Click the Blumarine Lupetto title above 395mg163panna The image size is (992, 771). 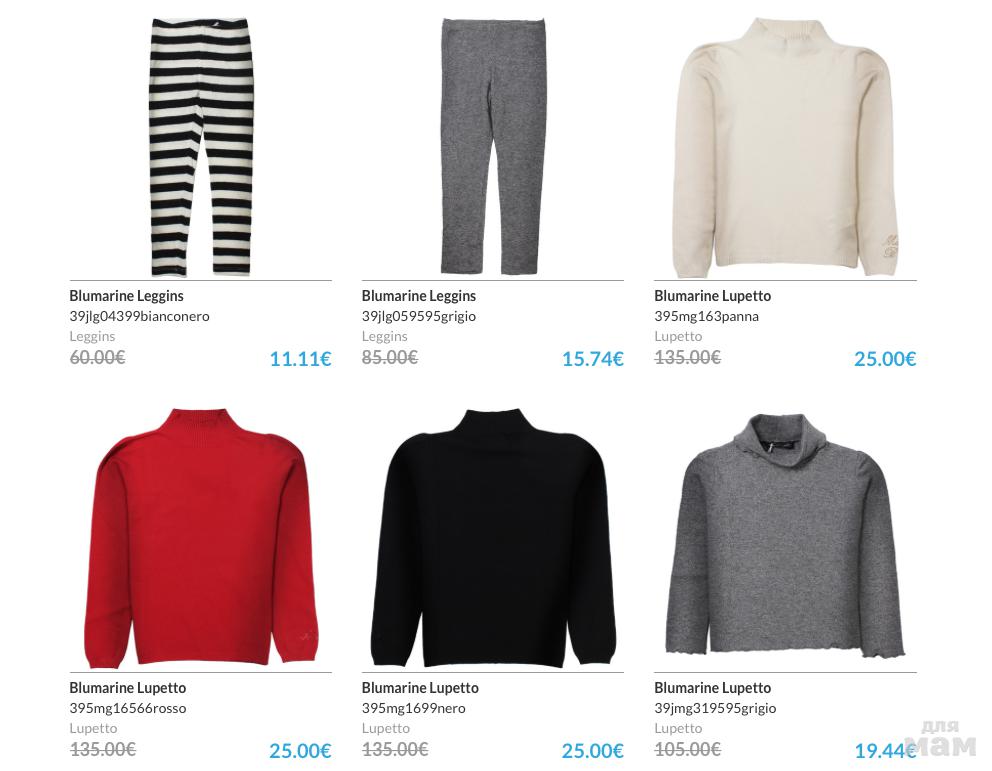pos(712,296)
